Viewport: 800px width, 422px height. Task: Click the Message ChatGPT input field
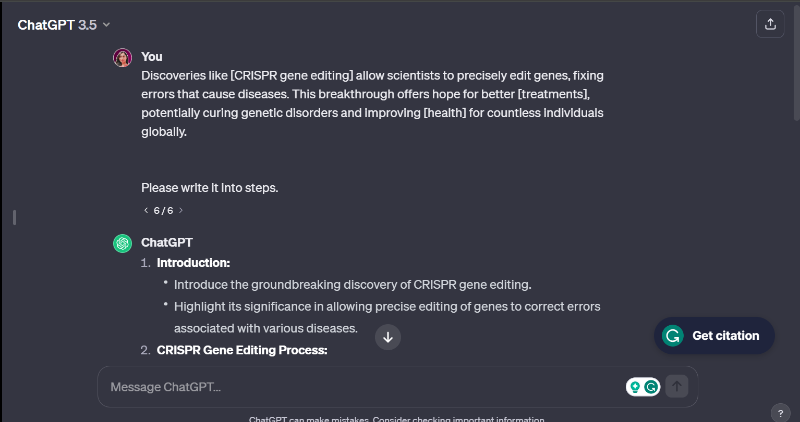pos(360,387)
